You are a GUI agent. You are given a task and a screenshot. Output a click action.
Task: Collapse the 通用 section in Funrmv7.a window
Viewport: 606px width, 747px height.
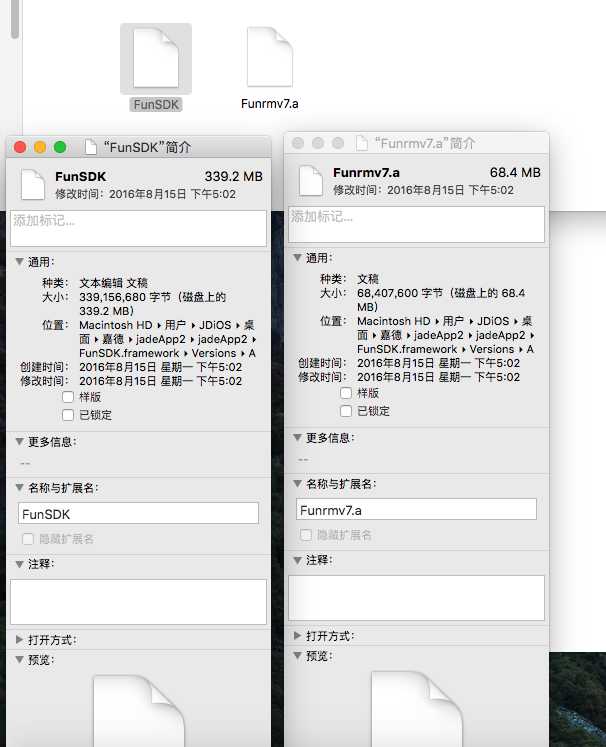(297, 258)
